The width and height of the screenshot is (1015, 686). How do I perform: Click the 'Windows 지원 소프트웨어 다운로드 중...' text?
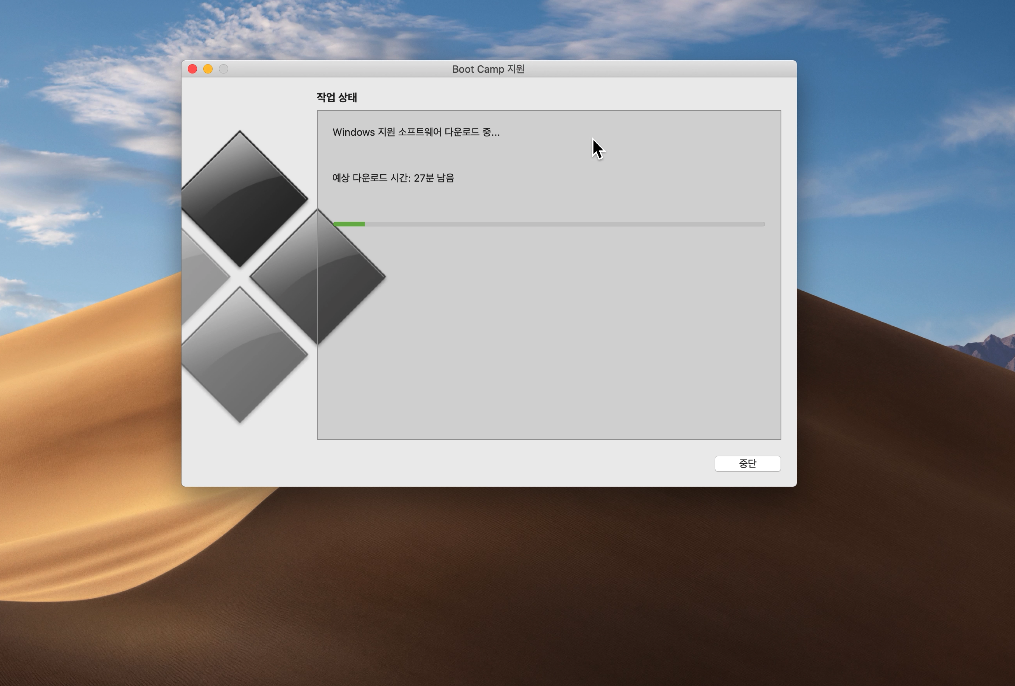pyautogui.click(x=416, y=132)
